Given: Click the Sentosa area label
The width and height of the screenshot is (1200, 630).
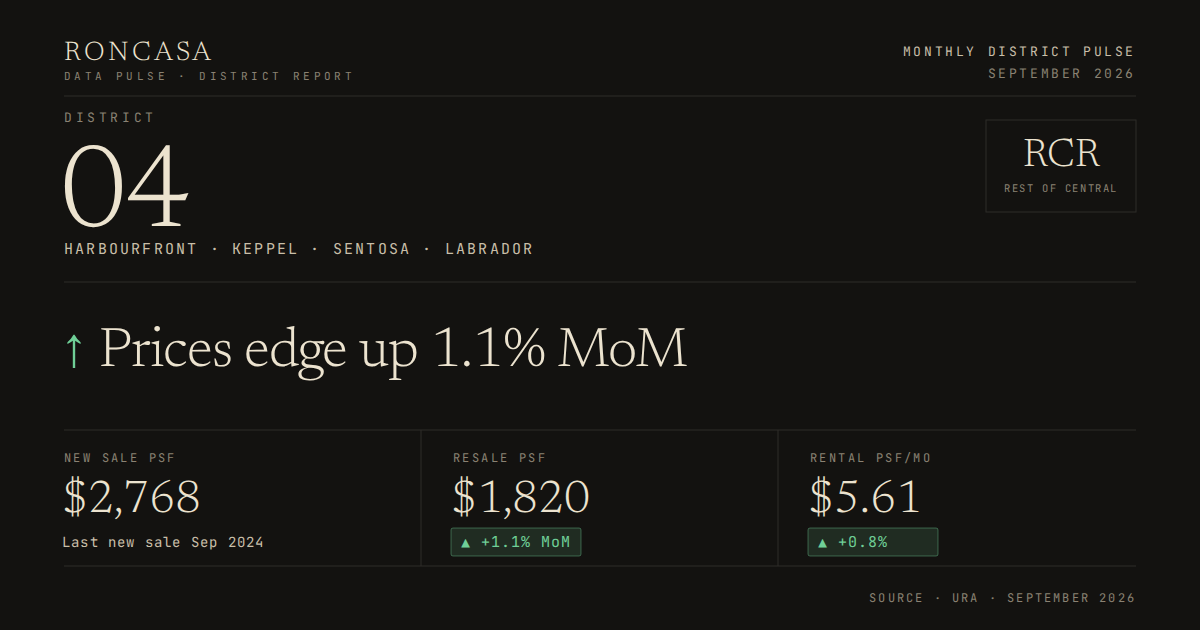Looking at the screenshot, I should pyautogui.click(x=371, y=249).
